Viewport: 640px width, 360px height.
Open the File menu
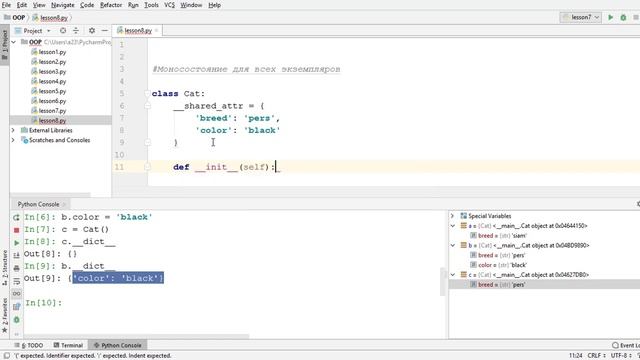pyautogui.click(x=6, y=5)
